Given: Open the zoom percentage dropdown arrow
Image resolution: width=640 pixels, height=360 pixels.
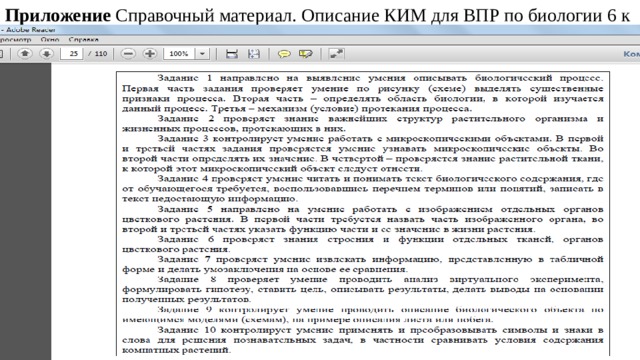Looking at the screenshot, I should [202, 53].
